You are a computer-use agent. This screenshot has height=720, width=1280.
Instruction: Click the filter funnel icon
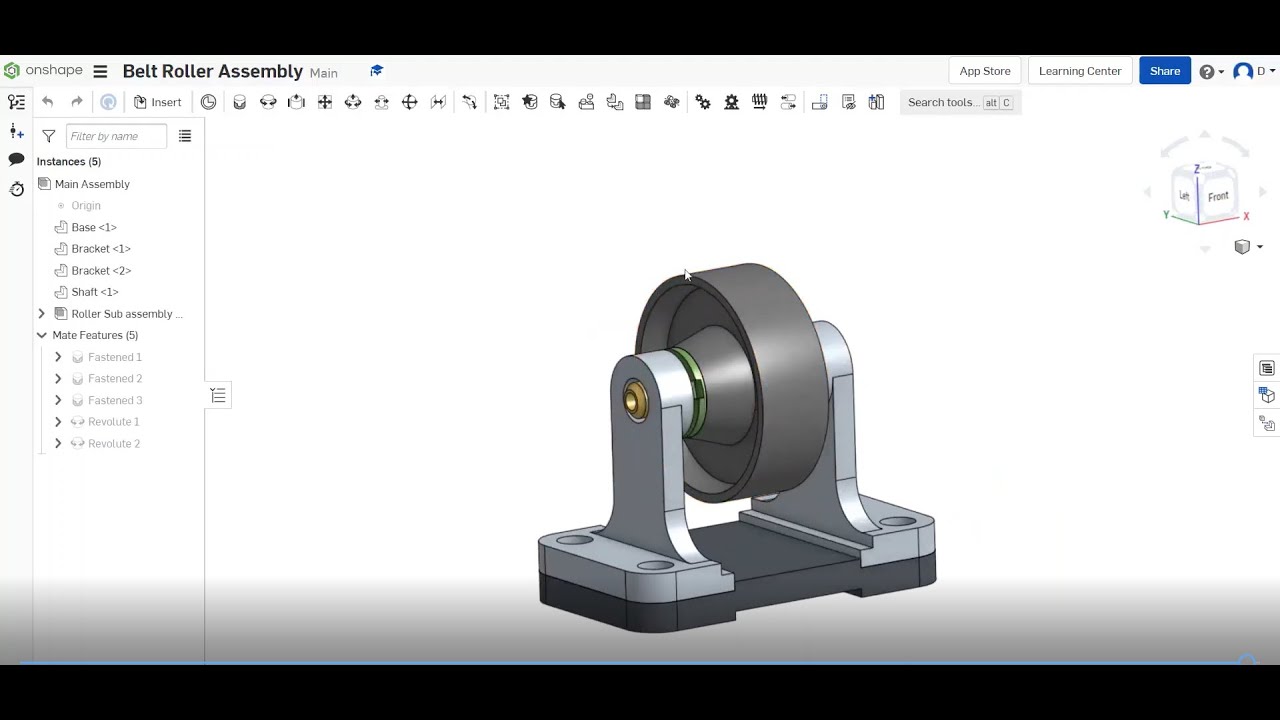pyautogui.click(x=48, y=136)
